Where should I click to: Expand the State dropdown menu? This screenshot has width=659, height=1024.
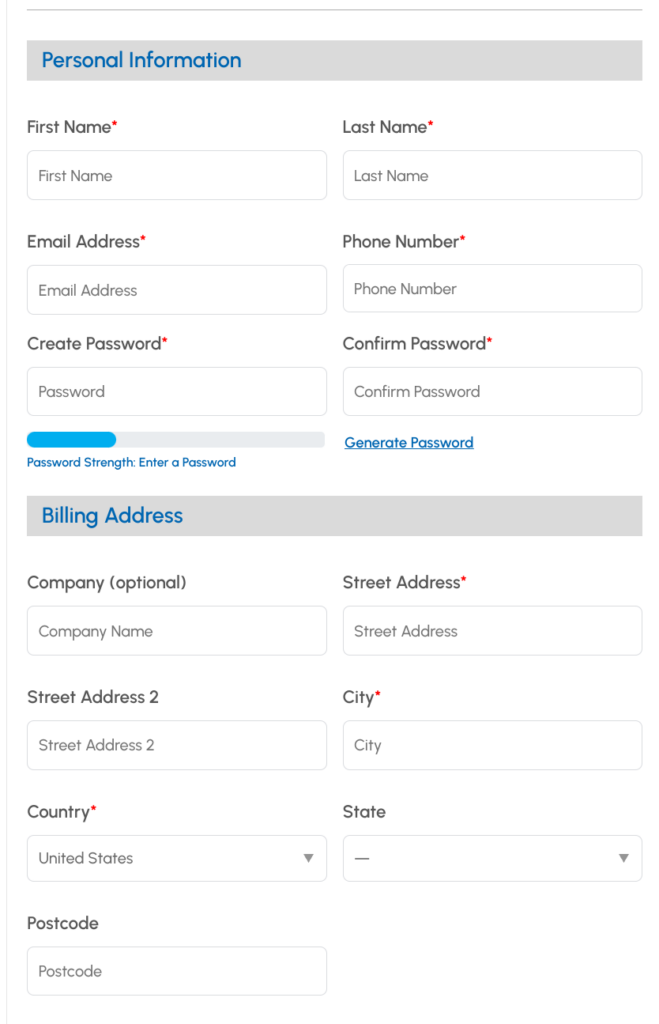492,858
